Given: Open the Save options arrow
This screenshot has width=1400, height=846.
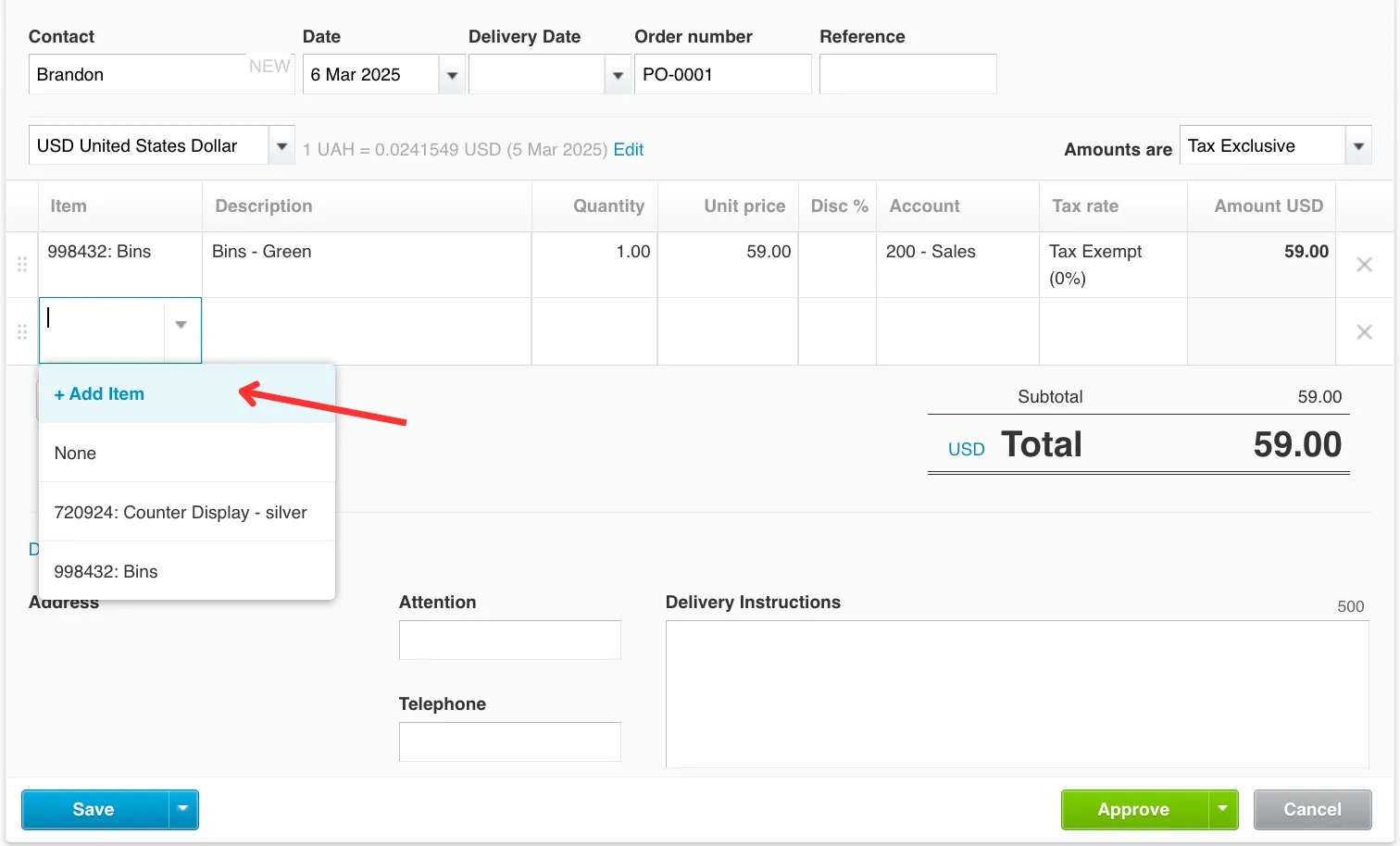Looking at the screenshot, I should (183, 809).
